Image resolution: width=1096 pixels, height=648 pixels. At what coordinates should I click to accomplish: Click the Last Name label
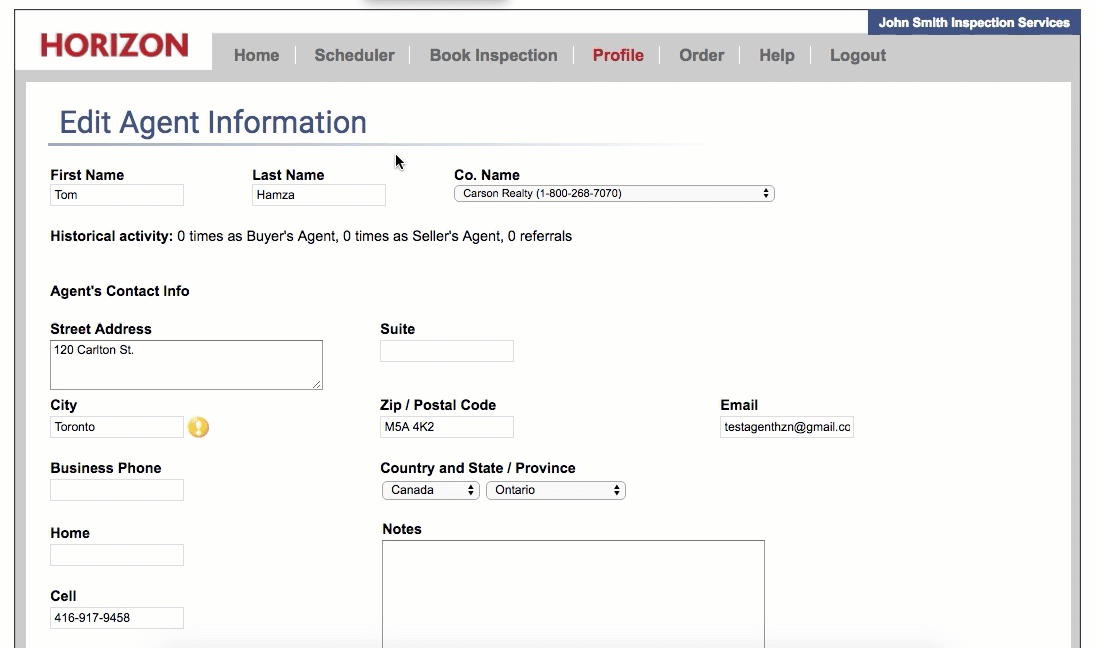pos(288,175)
